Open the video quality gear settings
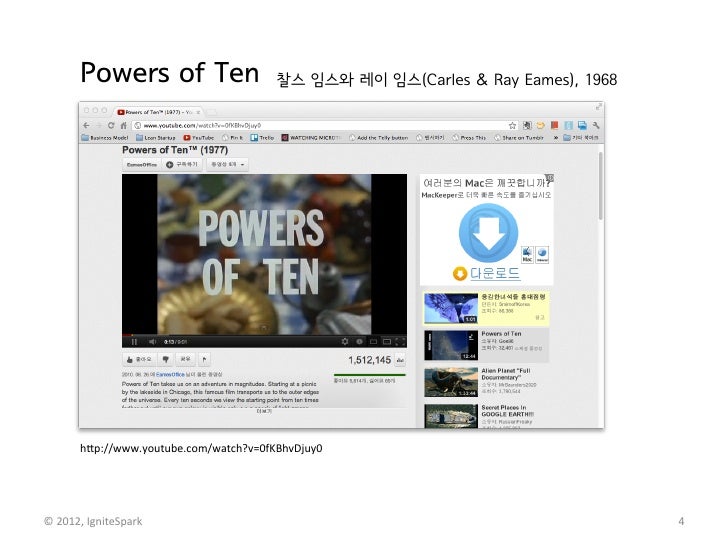This screenshot has width=728, height=546. 344,342
